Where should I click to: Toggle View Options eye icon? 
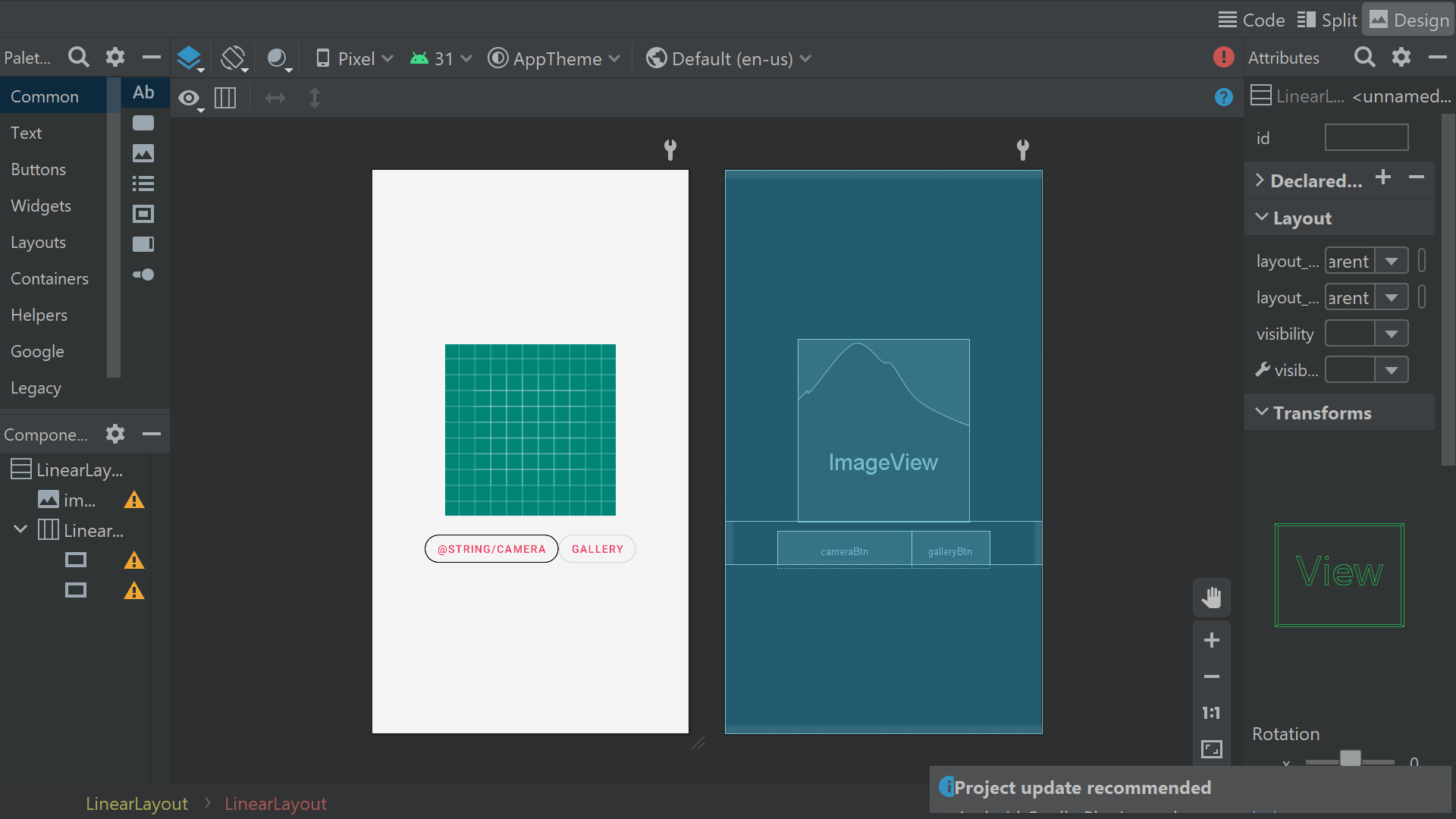coord(189,98)
